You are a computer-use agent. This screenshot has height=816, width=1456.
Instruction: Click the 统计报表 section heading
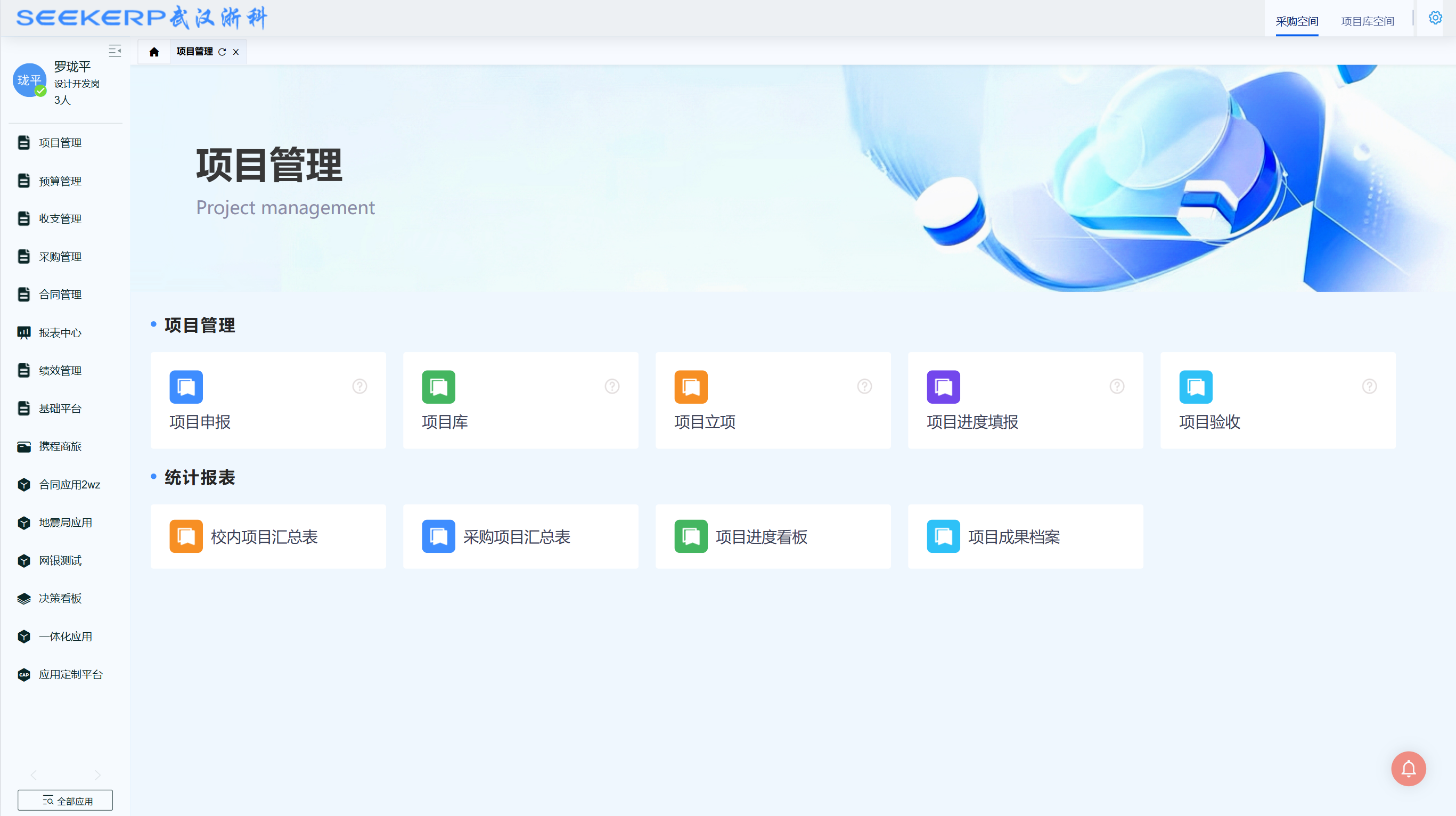[x=200, y=477]
